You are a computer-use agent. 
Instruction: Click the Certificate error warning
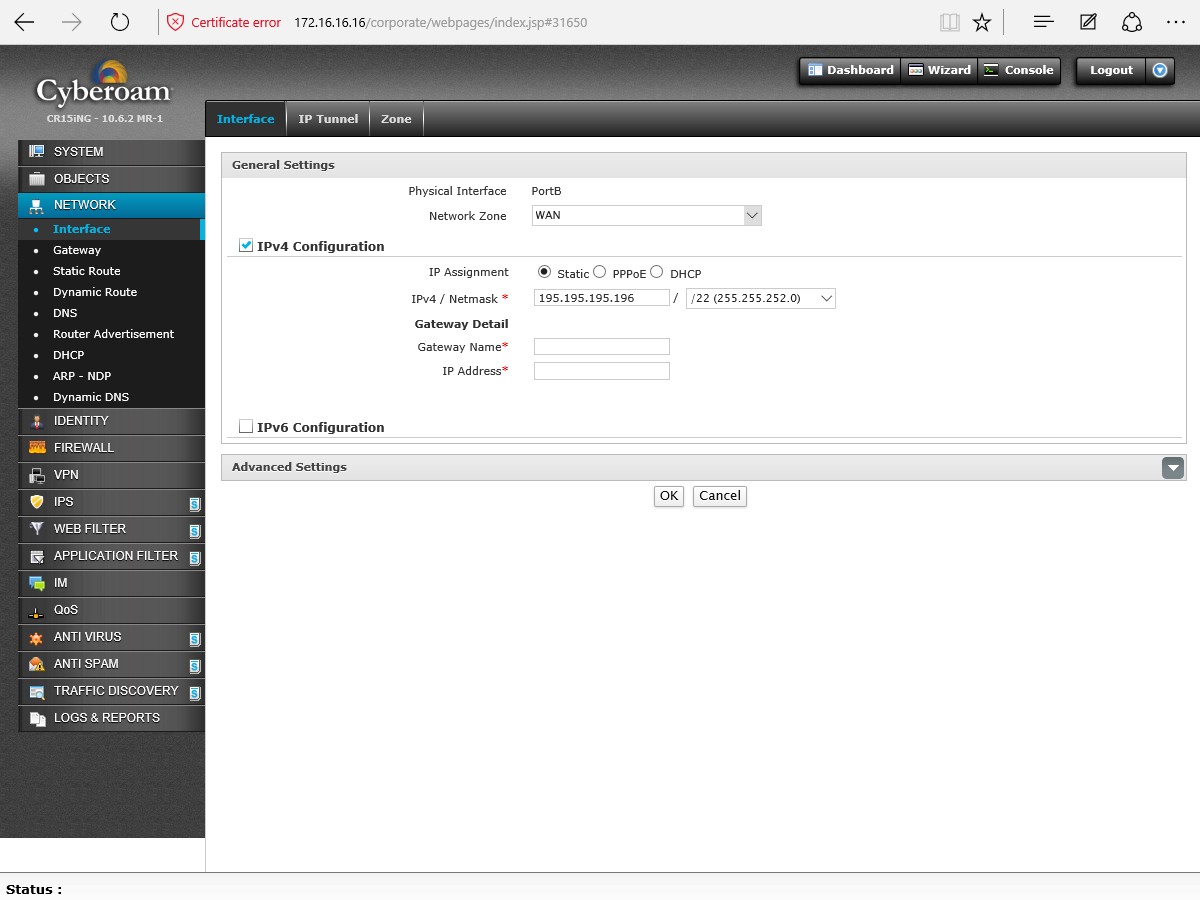click(224, 22)
